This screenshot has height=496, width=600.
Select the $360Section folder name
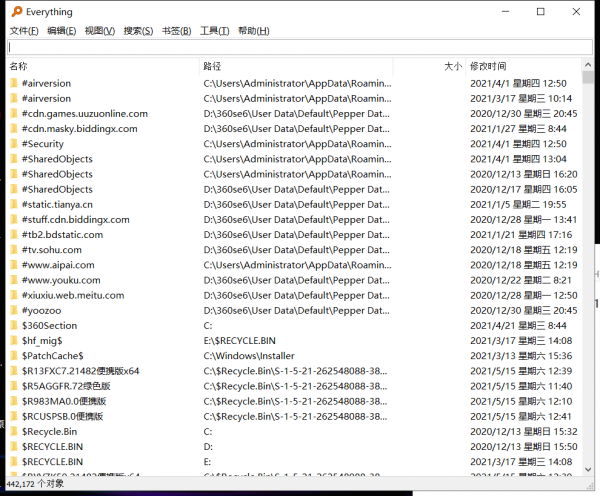49,326
